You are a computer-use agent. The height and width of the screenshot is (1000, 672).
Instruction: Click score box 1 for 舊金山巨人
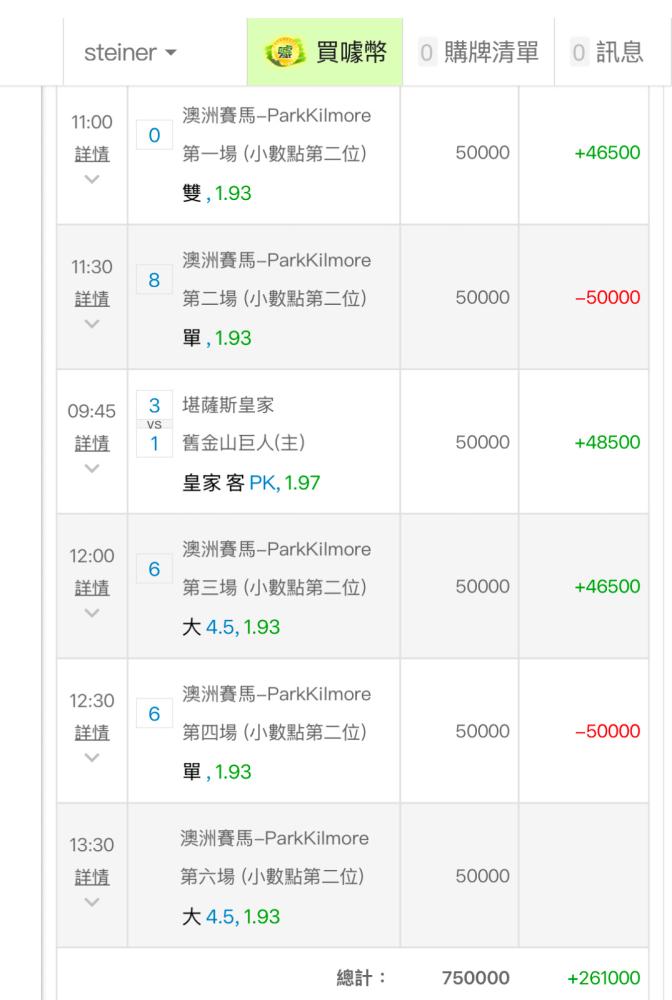[154, 442]
